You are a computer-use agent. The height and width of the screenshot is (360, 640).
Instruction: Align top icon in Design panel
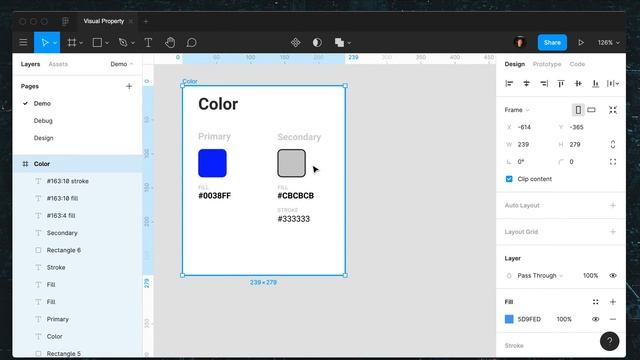point(561,84)
